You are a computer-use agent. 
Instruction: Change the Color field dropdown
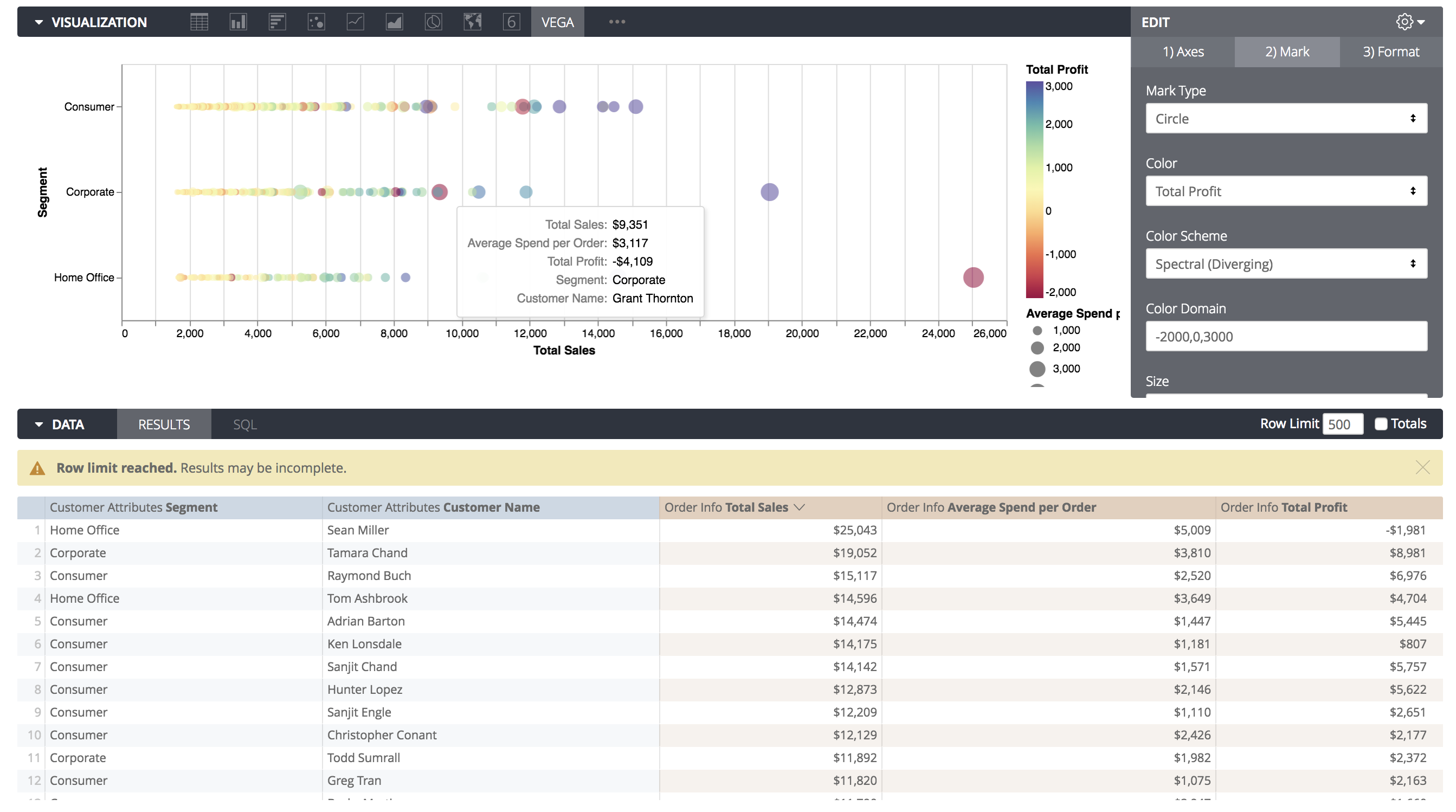coord(1286,191)
